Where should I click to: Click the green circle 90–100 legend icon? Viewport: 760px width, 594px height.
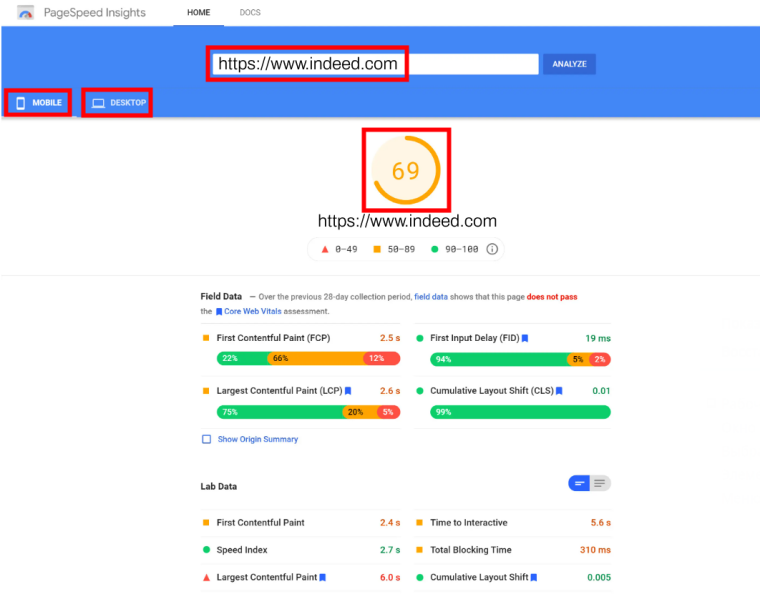[x=434, y=249]
